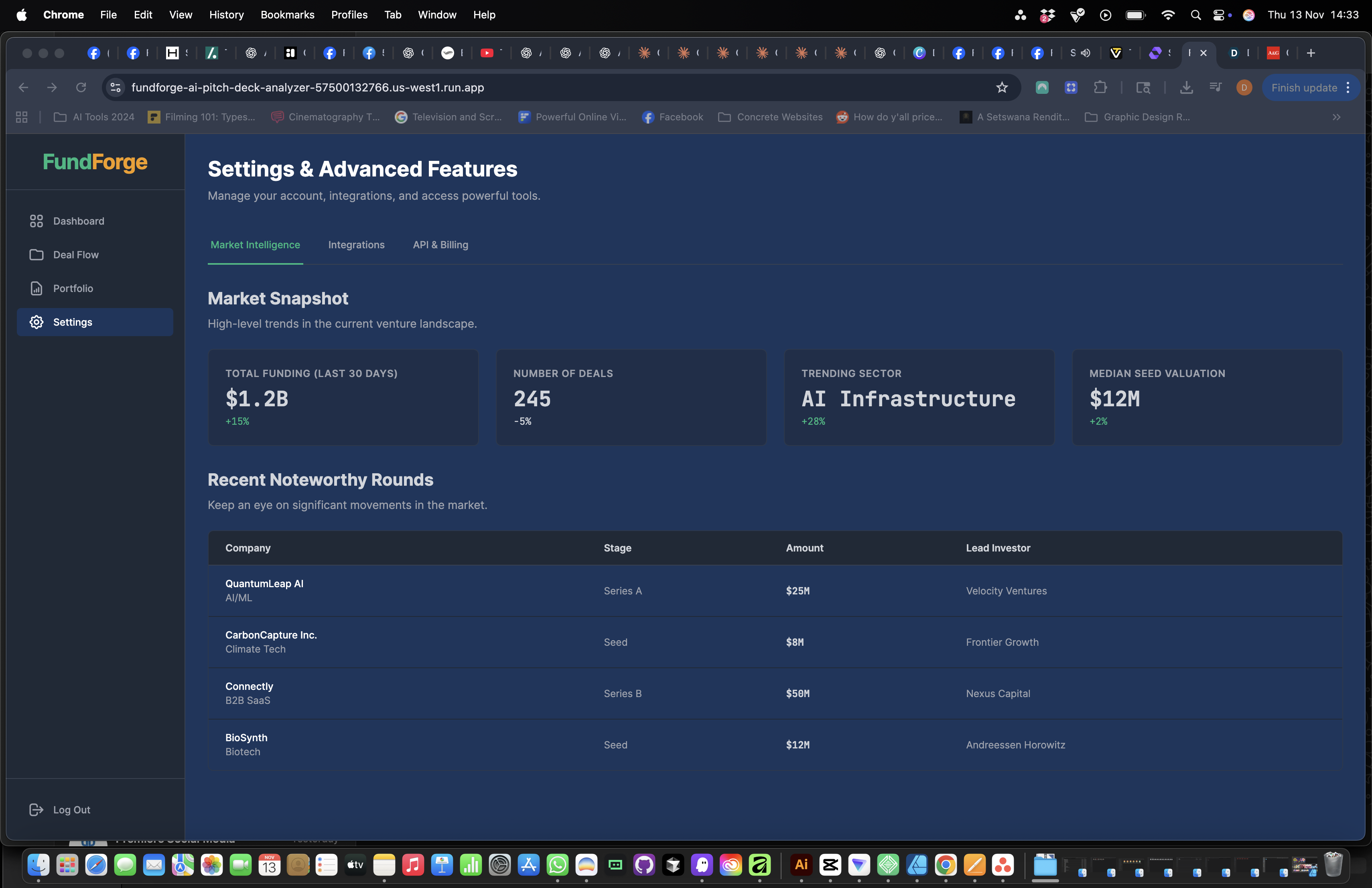Switch to the Integrations tab
Screen dimensions: 1372x888
[x=356, y=245]
